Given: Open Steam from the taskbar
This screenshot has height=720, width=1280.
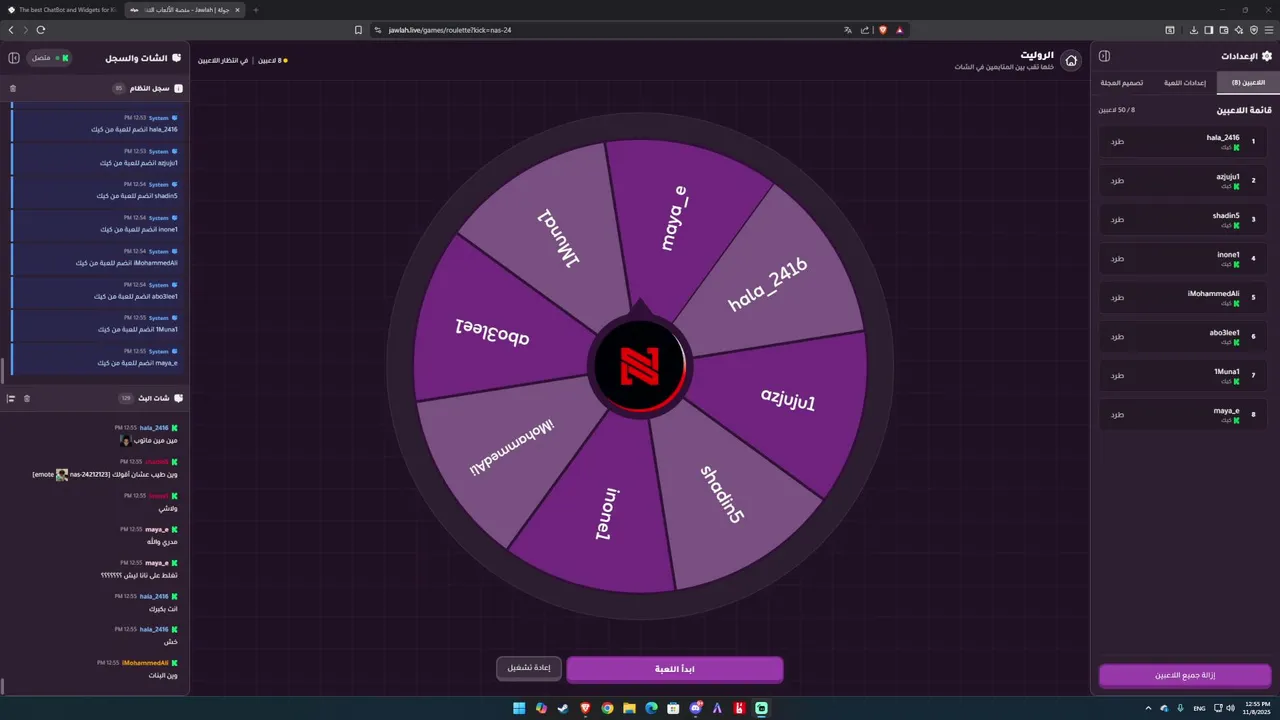Looking at the screenshot, I should point(563,708).
